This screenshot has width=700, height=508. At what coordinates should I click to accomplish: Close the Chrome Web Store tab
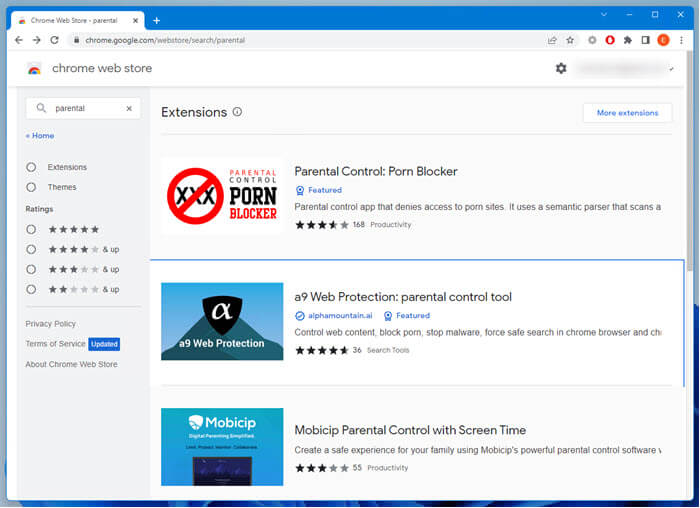click(135, 21)
